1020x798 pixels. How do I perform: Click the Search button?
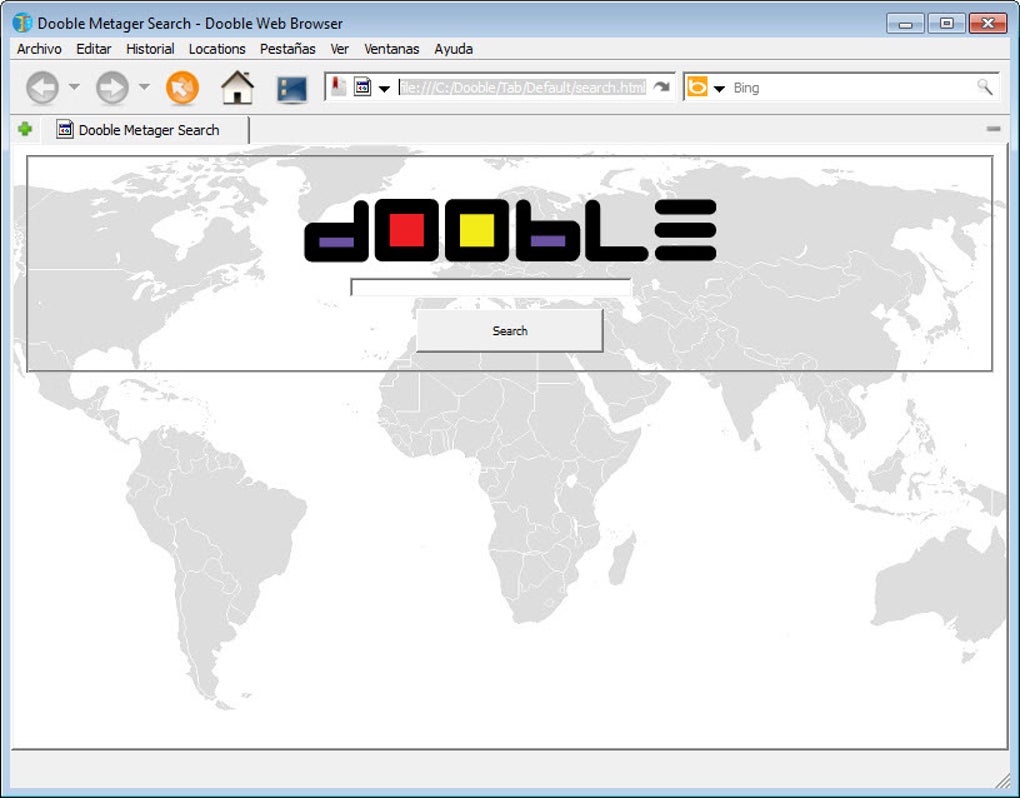tap(510, 330)
